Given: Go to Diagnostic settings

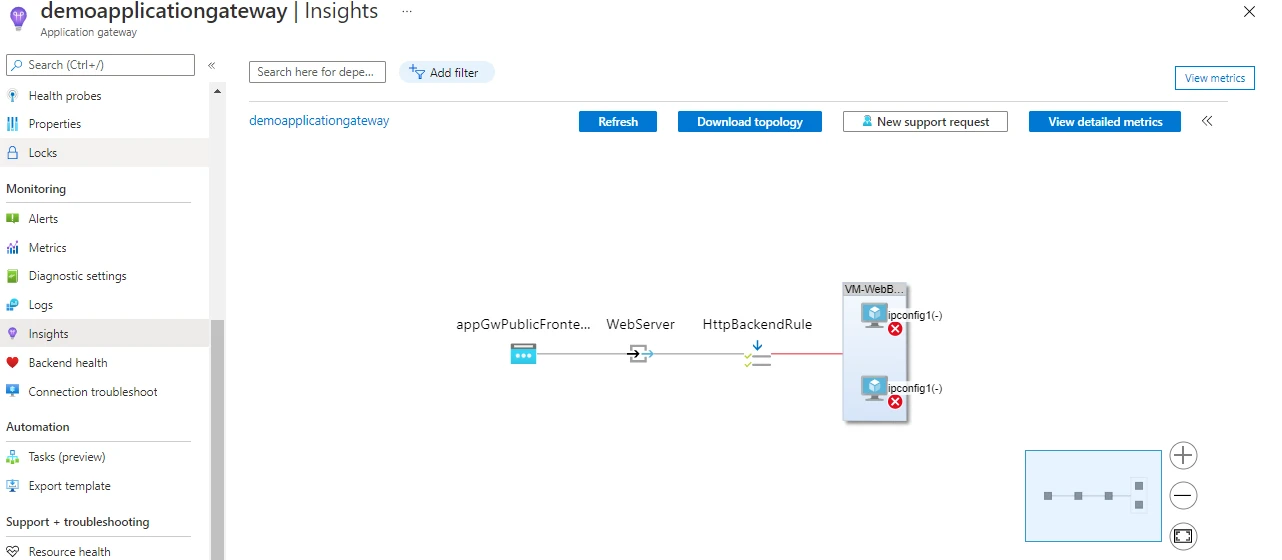Looking at the screenshot, I should (78, 276).
